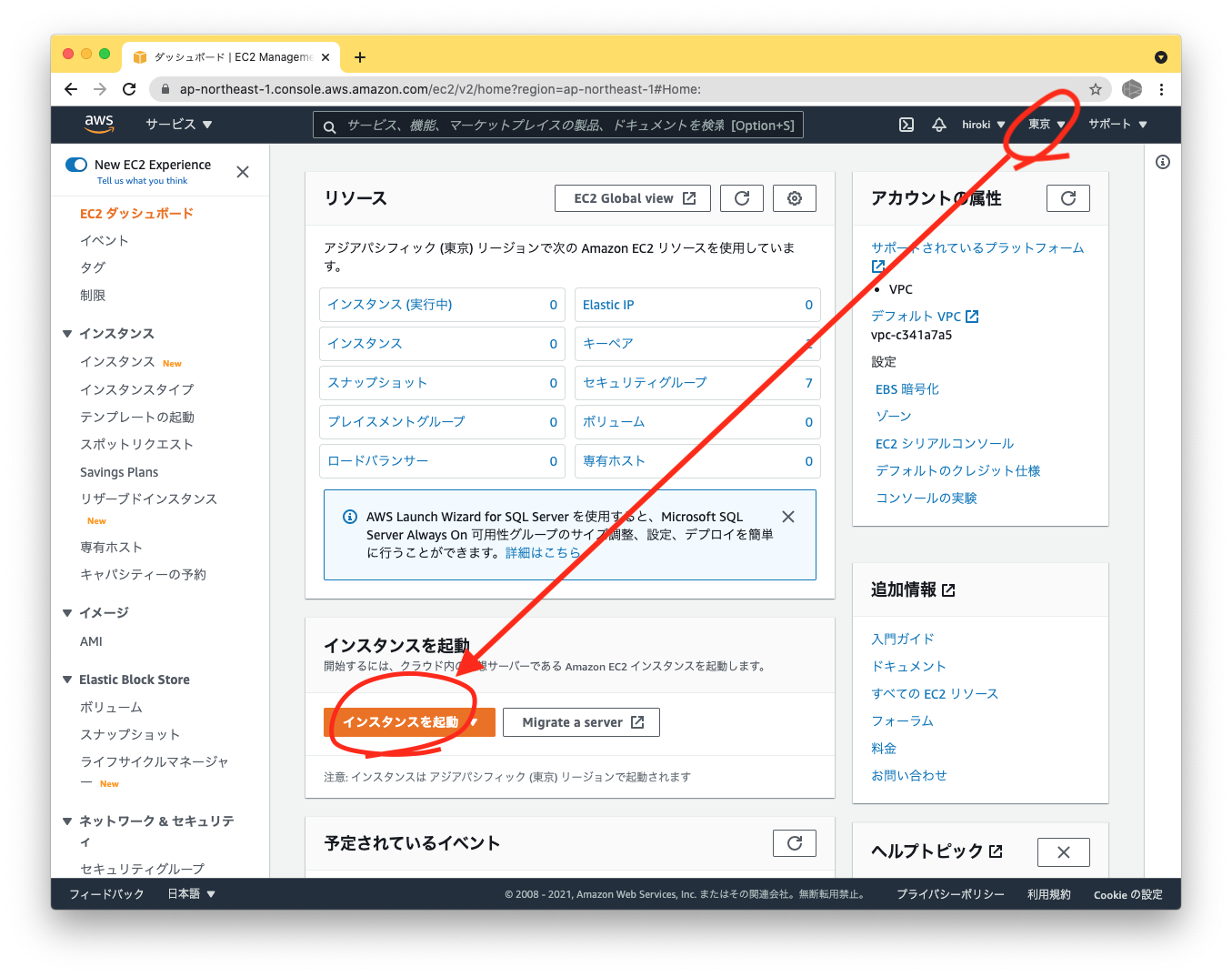Click the info circle icon at right edge

[1163, 162]
